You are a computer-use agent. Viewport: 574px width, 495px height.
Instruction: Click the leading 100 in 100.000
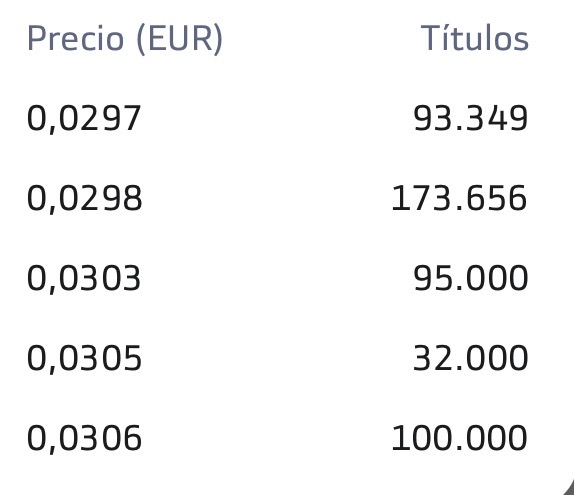pos(421,438)
